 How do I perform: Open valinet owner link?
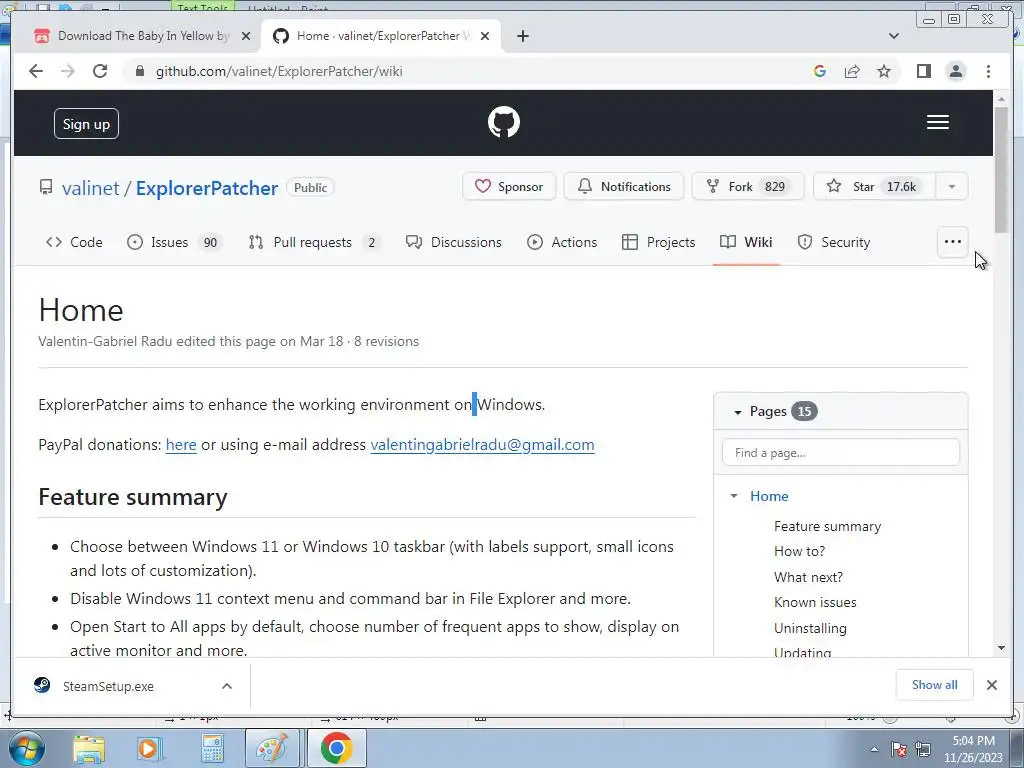tap(91, 188)
